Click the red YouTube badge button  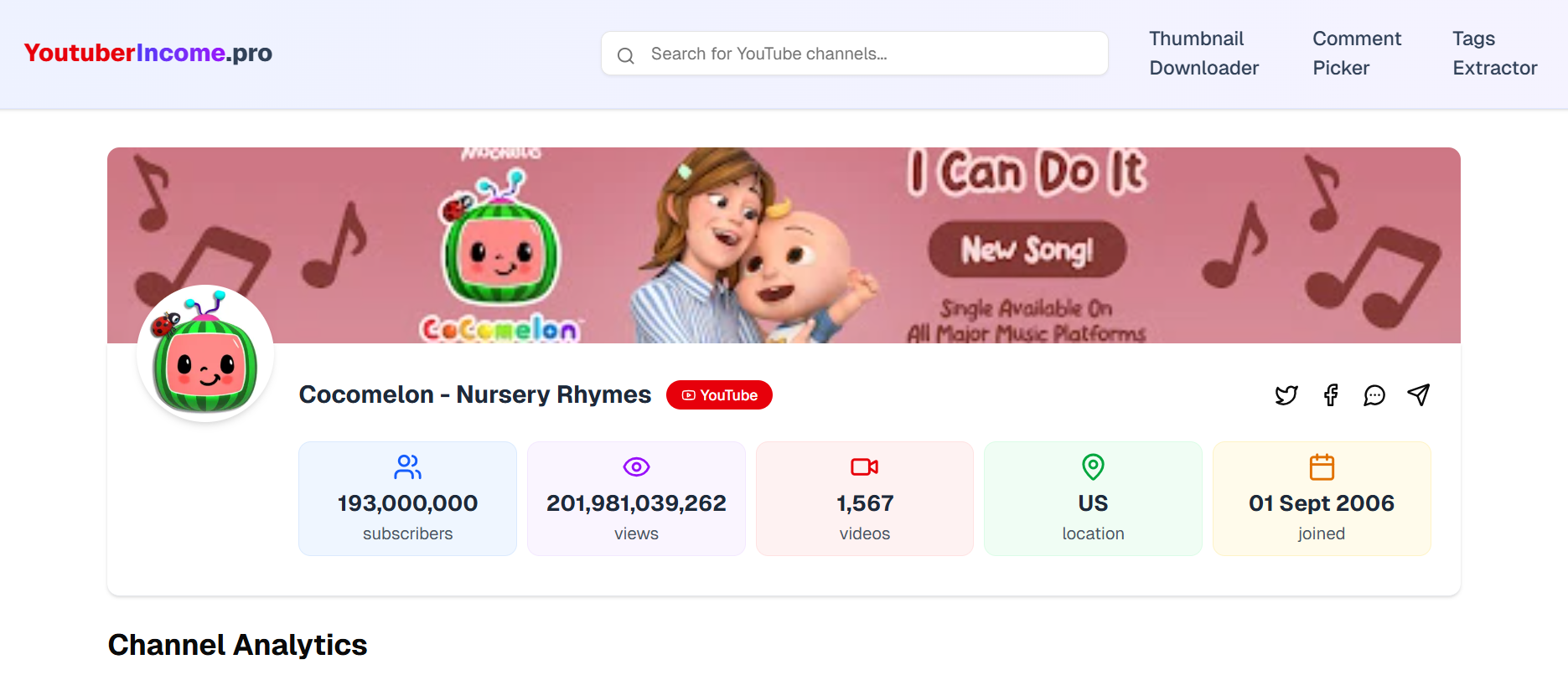(719, 395)
